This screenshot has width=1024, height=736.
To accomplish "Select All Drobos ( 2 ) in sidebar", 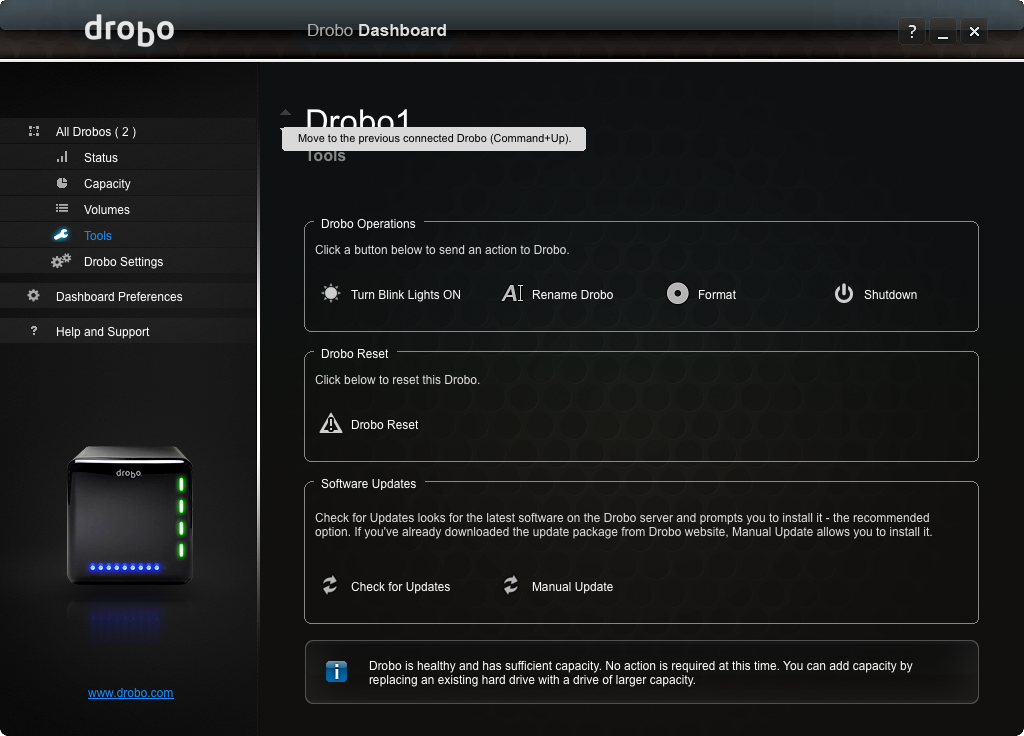I will [x=96, y=132].
